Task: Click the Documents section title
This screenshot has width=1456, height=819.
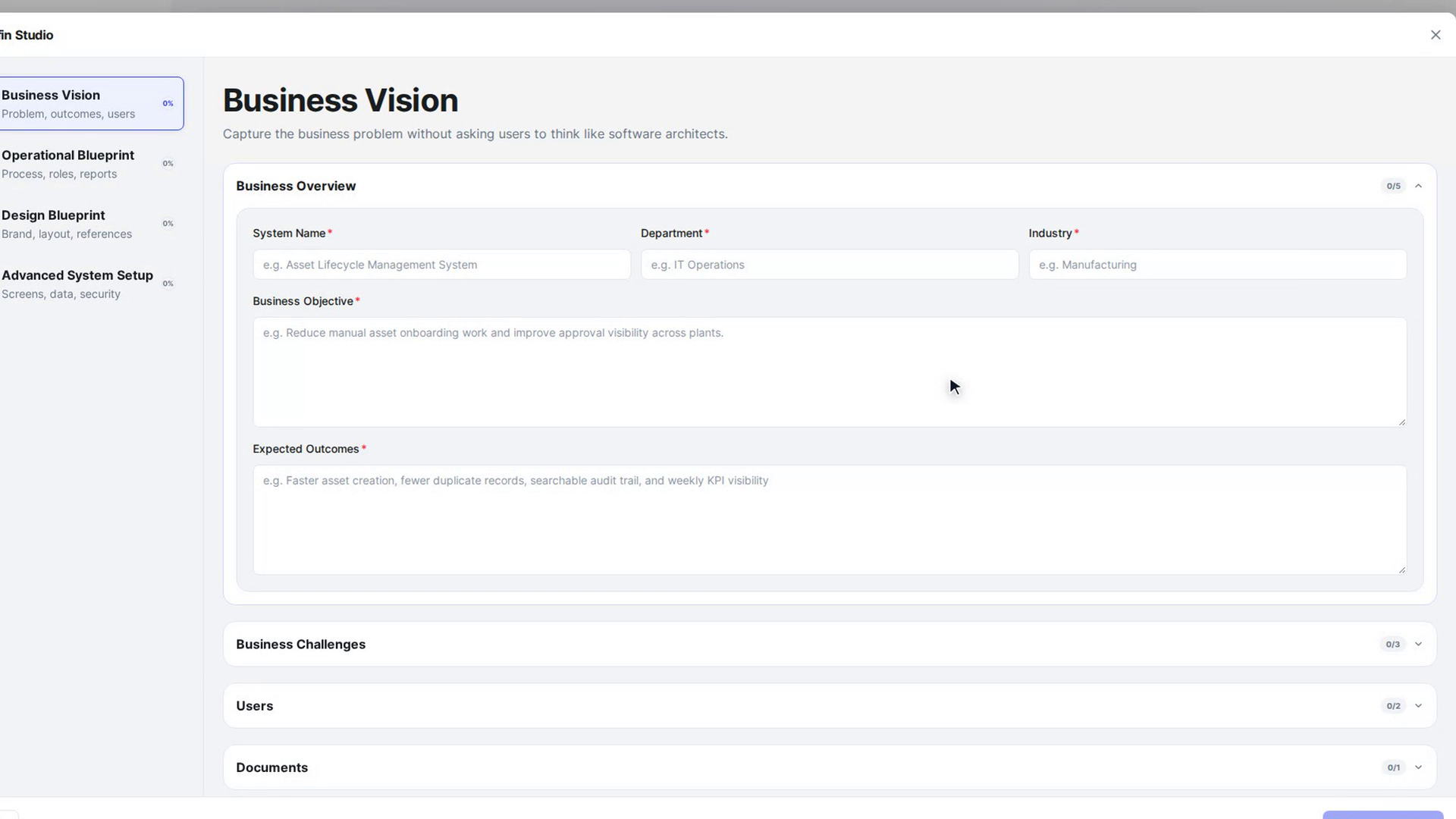Action: (271, 767)
